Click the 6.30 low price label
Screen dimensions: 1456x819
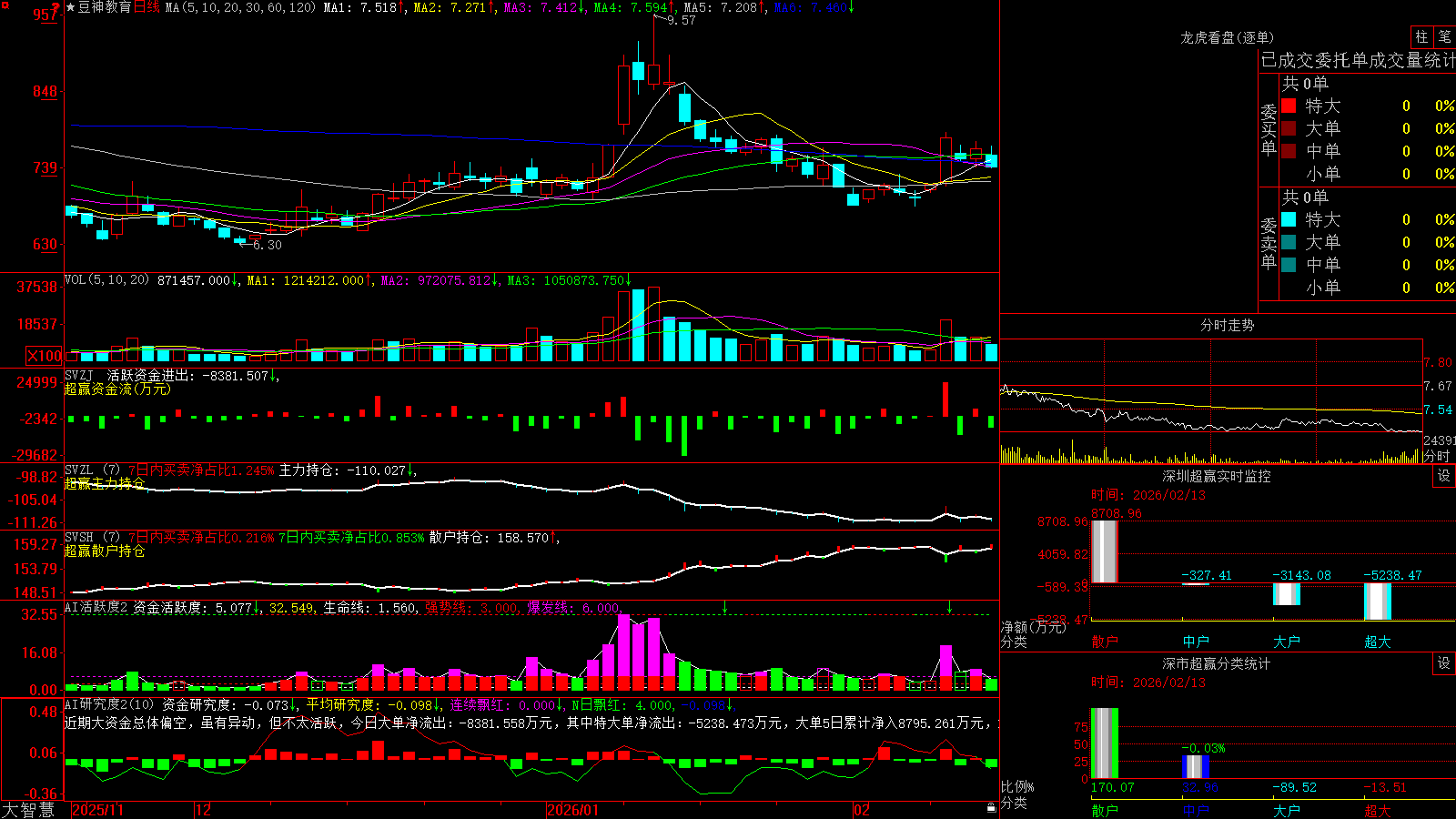point(268,245)
